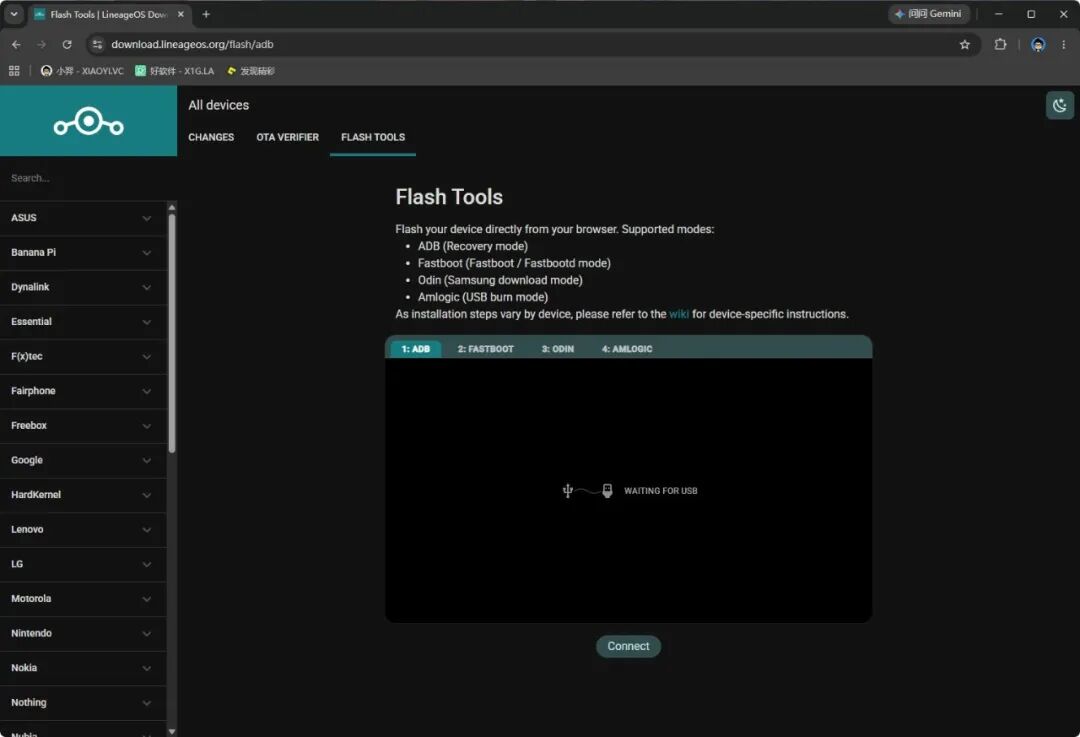Click the 'WAITING FOR USB' status text
1080x737 pixels.
pyautogui.click(x=661, y=491)
